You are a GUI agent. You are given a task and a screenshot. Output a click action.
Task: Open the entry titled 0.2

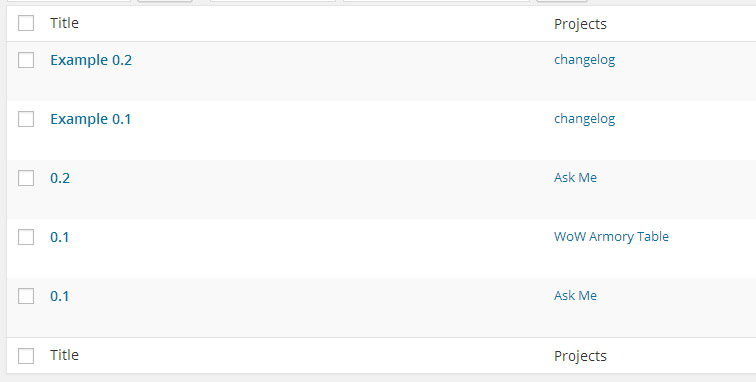[x=60, y=178]
